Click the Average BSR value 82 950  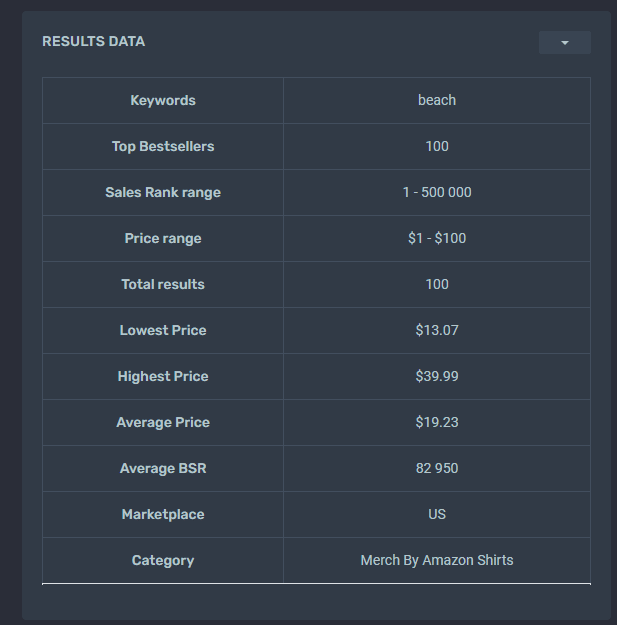coord(437,468)
